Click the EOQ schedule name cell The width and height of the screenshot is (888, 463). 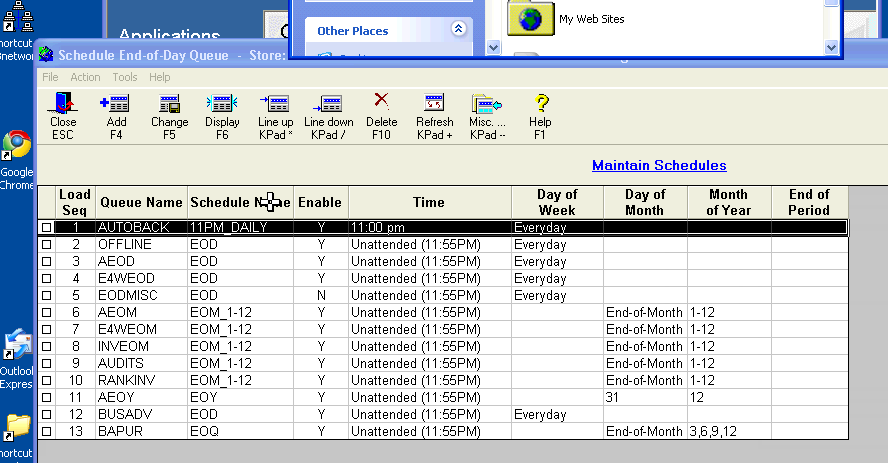[240, 431]
